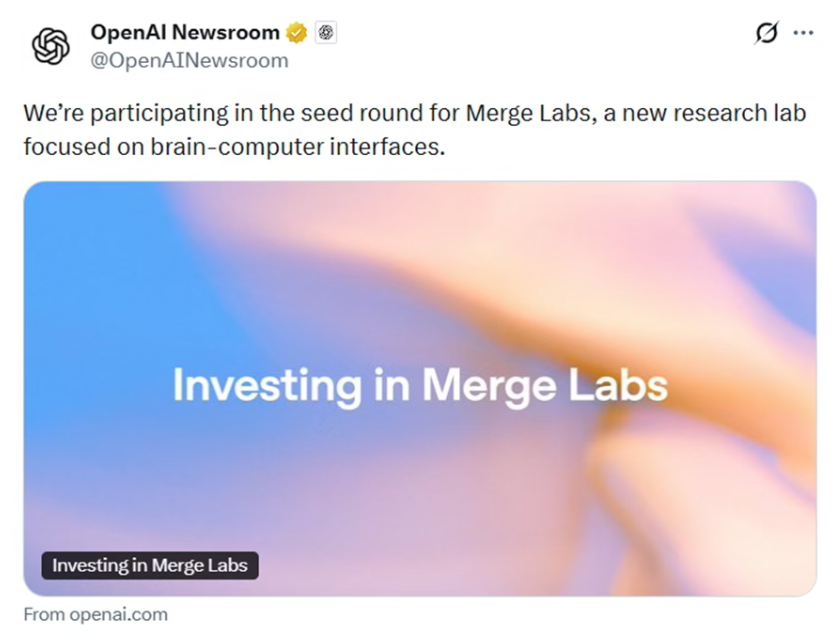Click the large white 'Investing in Merge Labs' headline
Viewport: 836px width, 632px height.
coord(419,386)
